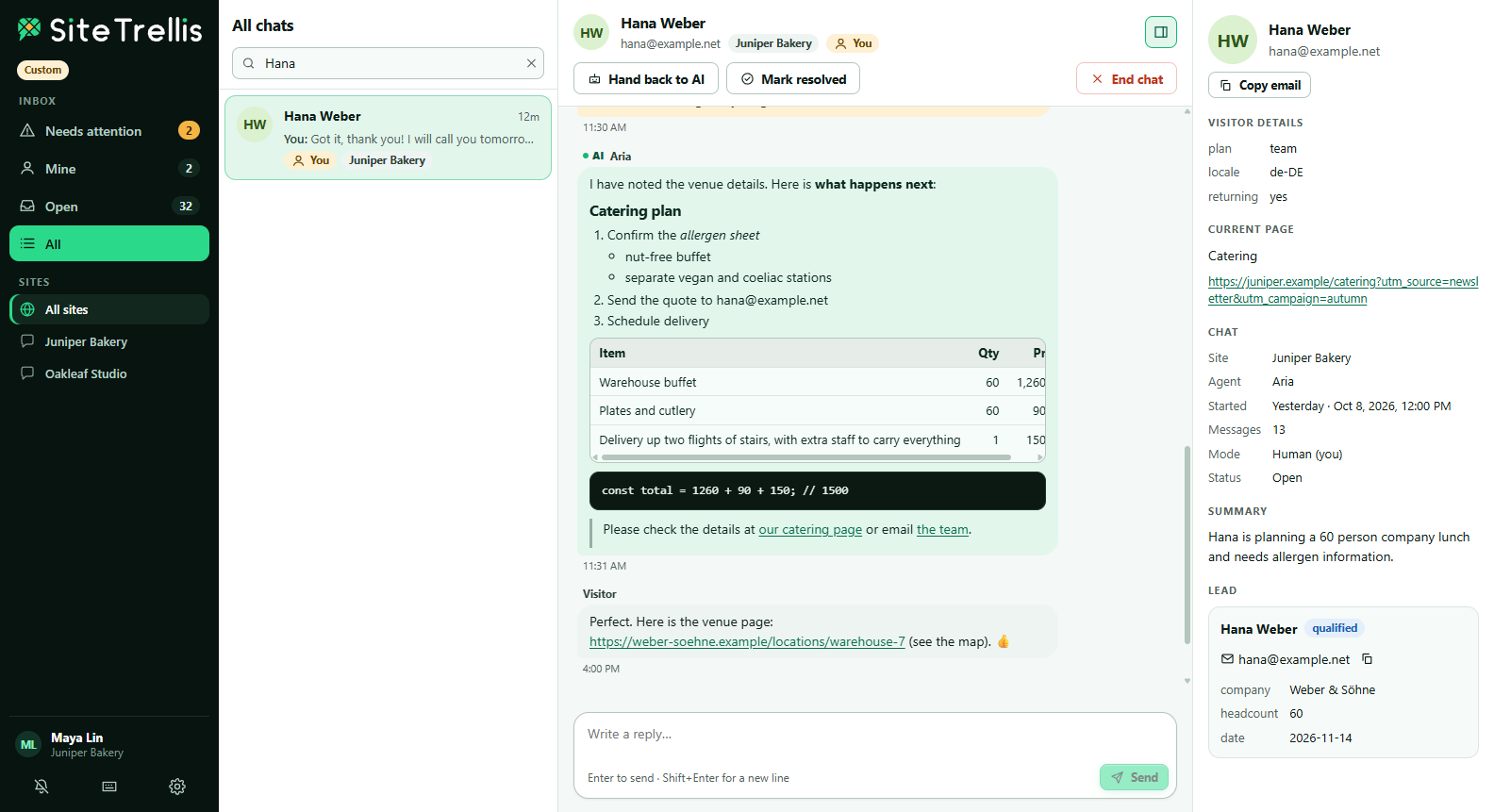Open the team email link
The image size is (1494, 812).
point(942,530)
